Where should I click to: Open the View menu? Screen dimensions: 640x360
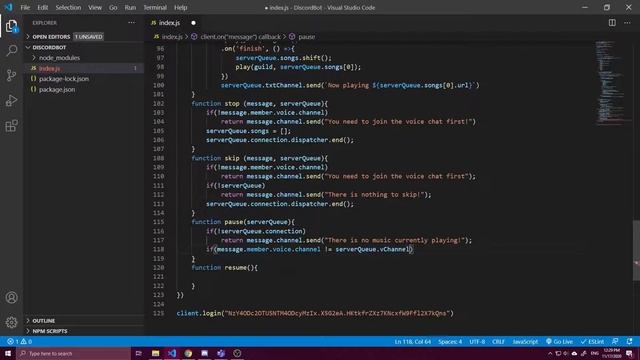pos(95,7)
